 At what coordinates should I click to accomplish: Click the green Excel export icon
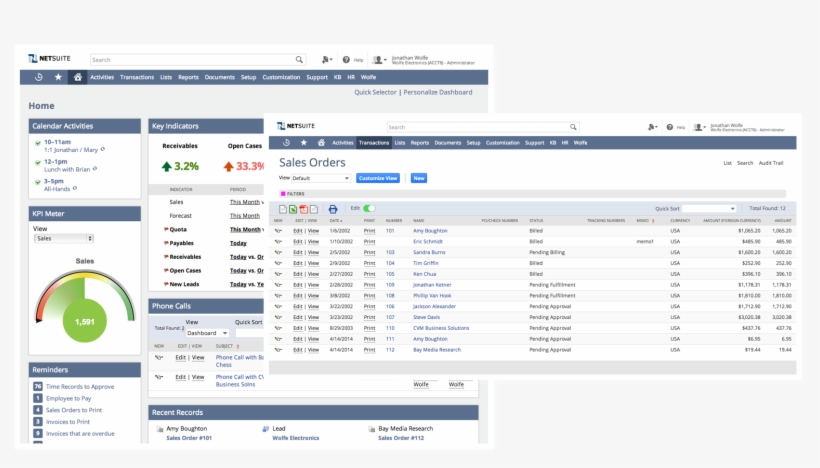[293, 208]
